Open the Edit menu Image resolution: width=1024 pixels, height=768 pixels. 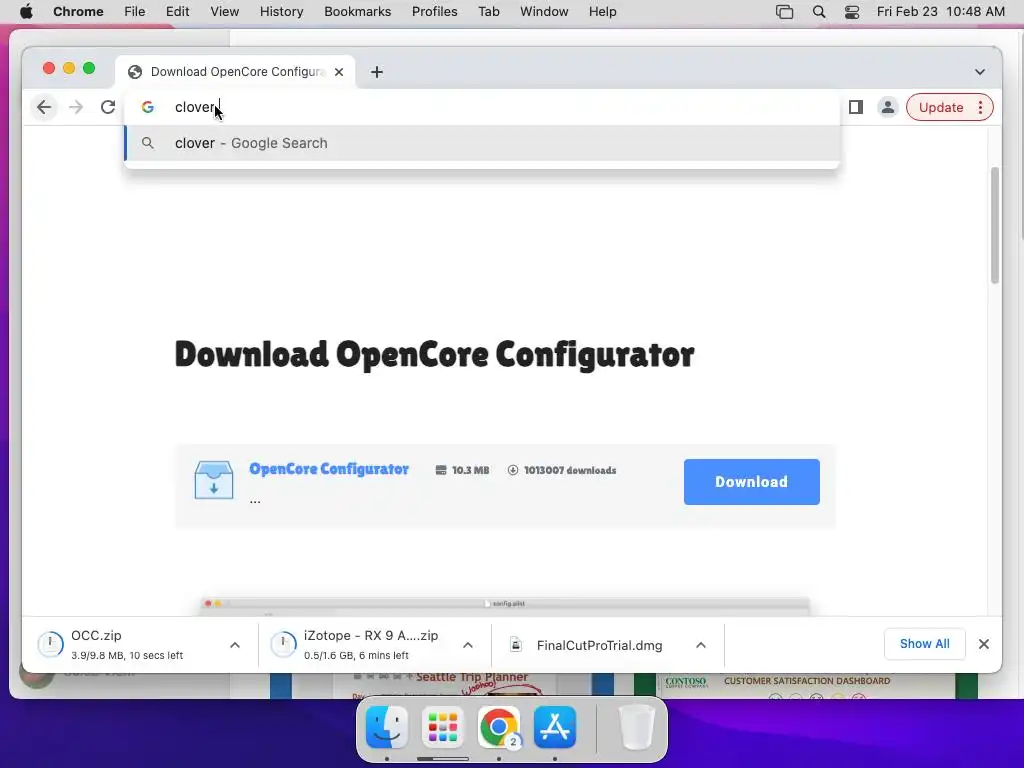pos(177,12)
